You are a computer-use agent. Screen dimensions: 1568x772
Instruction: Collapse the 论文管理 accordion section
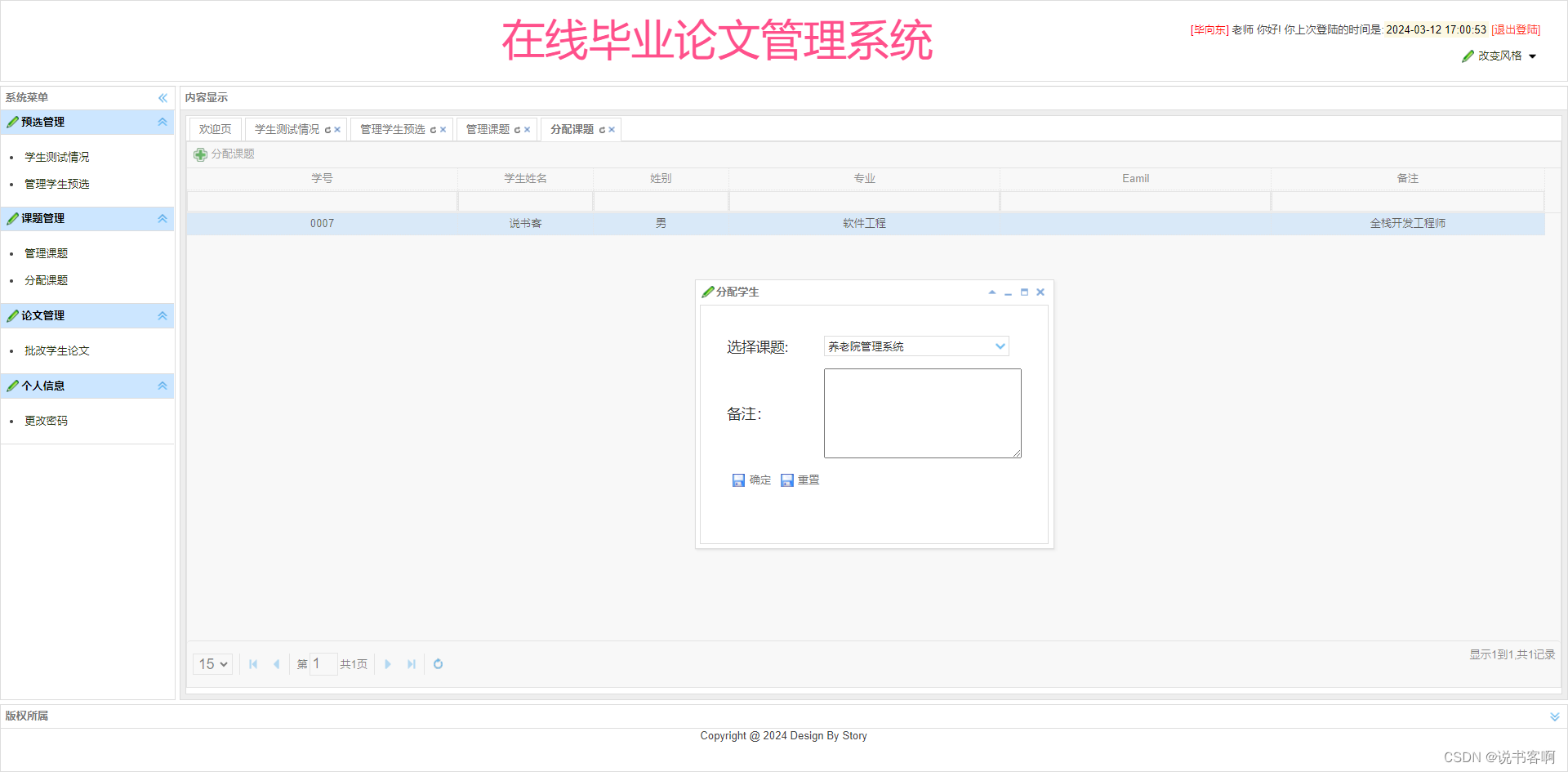click(163, 315)
